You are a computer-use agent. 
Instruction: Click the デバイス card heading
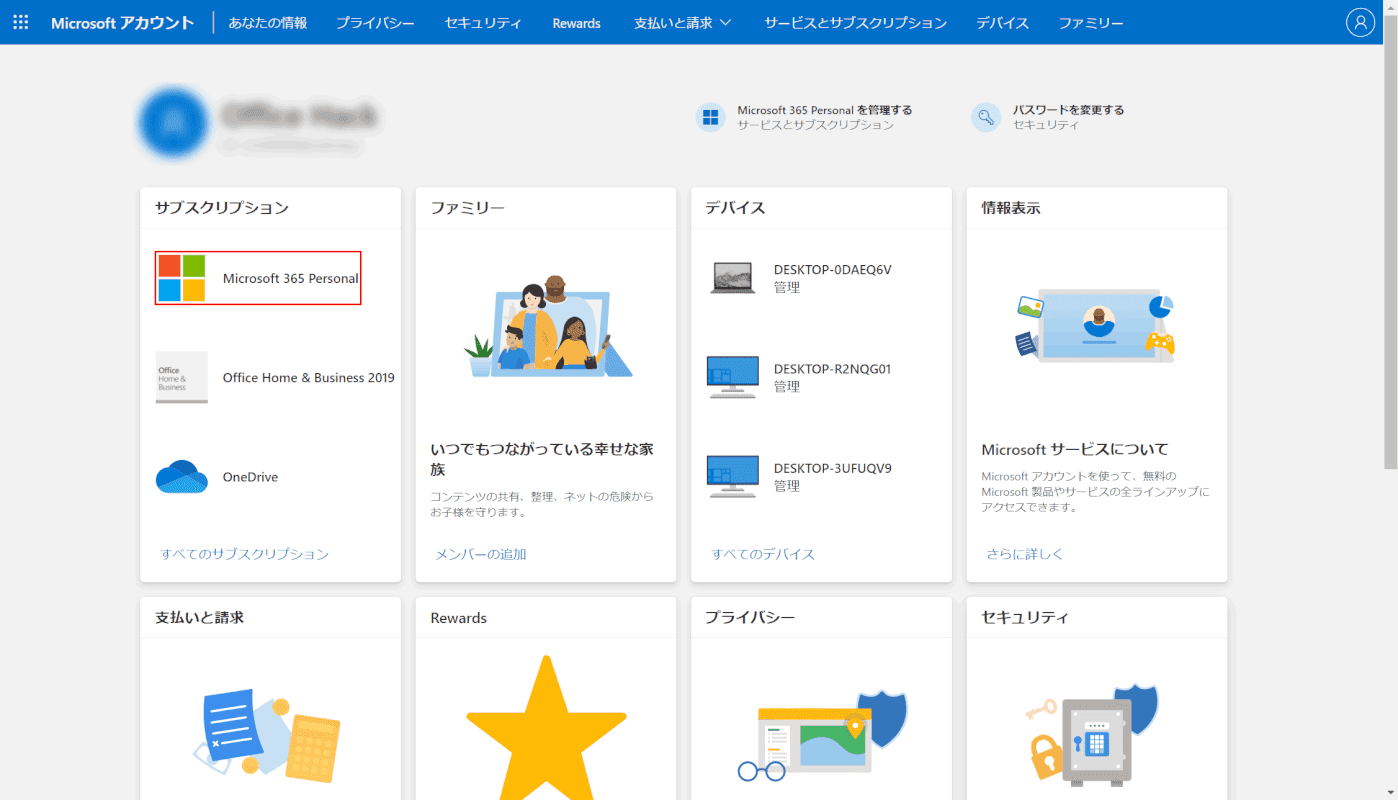735,208
